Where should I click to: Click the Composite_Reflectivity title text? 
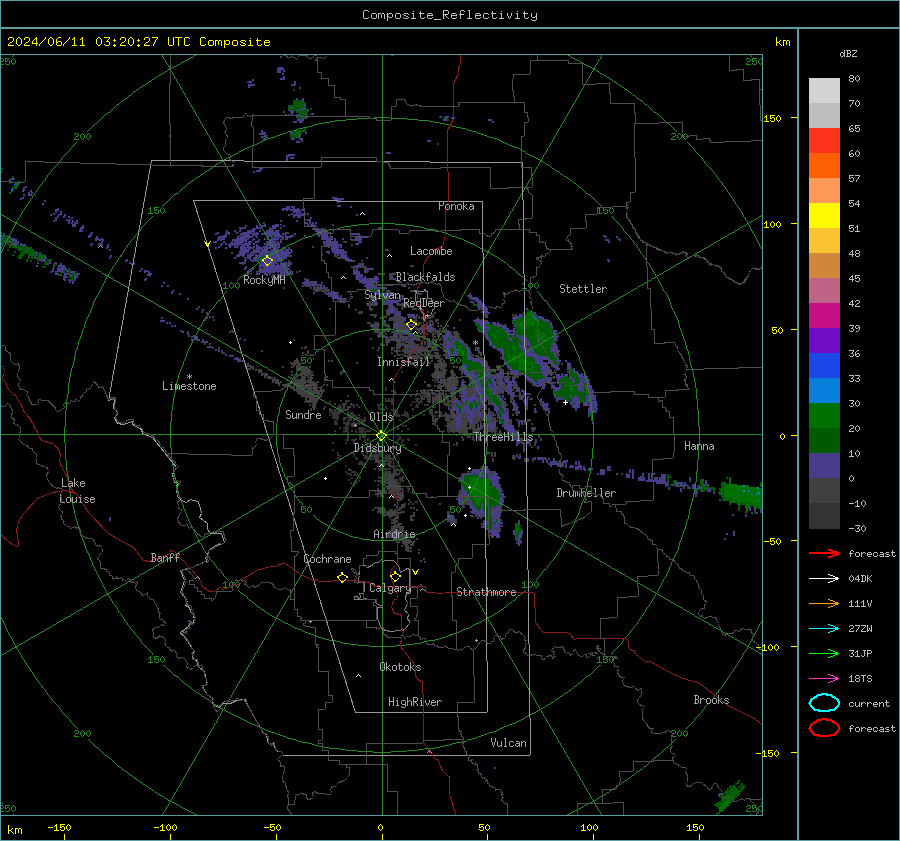449,15
